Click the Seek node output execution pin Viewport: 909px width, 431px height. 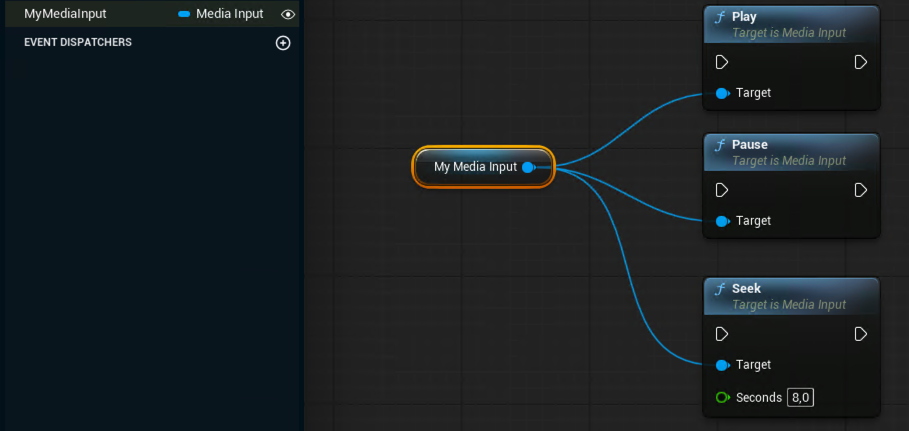861,334
